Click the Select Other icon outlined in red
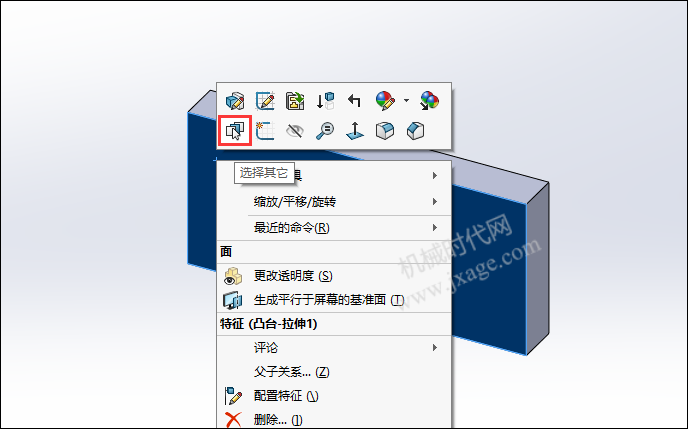 235,131
